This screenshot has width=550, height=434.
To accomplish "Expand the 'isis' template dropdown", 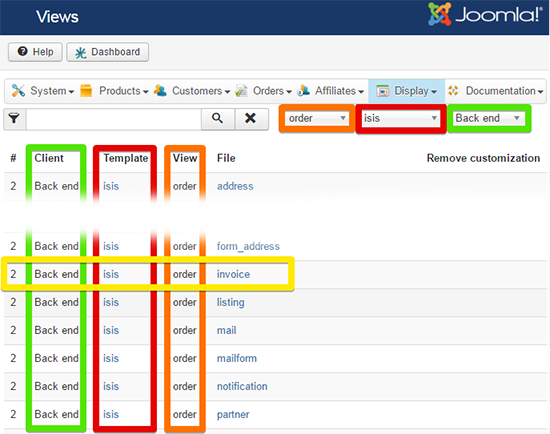I will 401,118.
